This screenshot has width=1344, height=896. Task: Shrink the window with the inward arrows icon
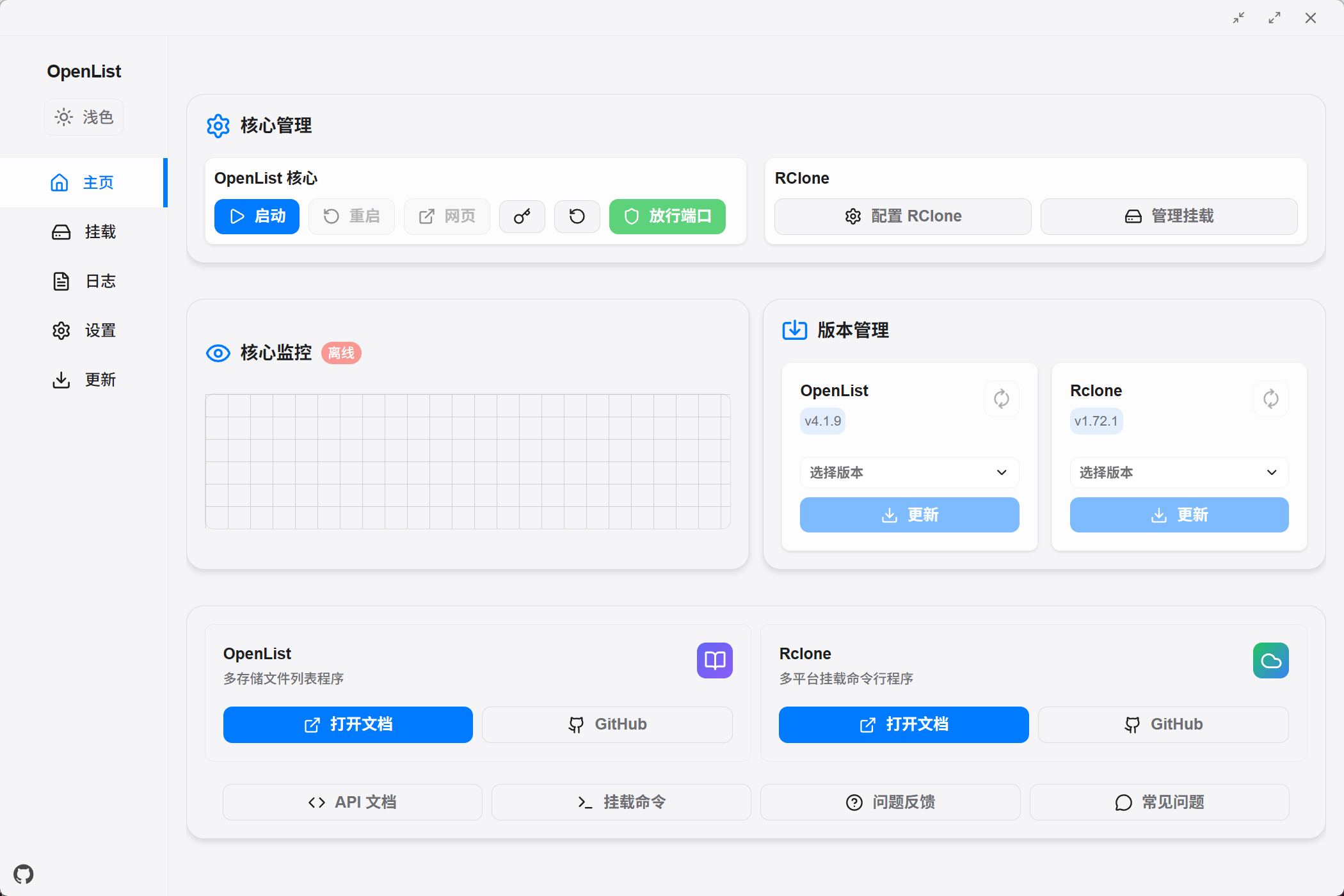click(1239, 18)
